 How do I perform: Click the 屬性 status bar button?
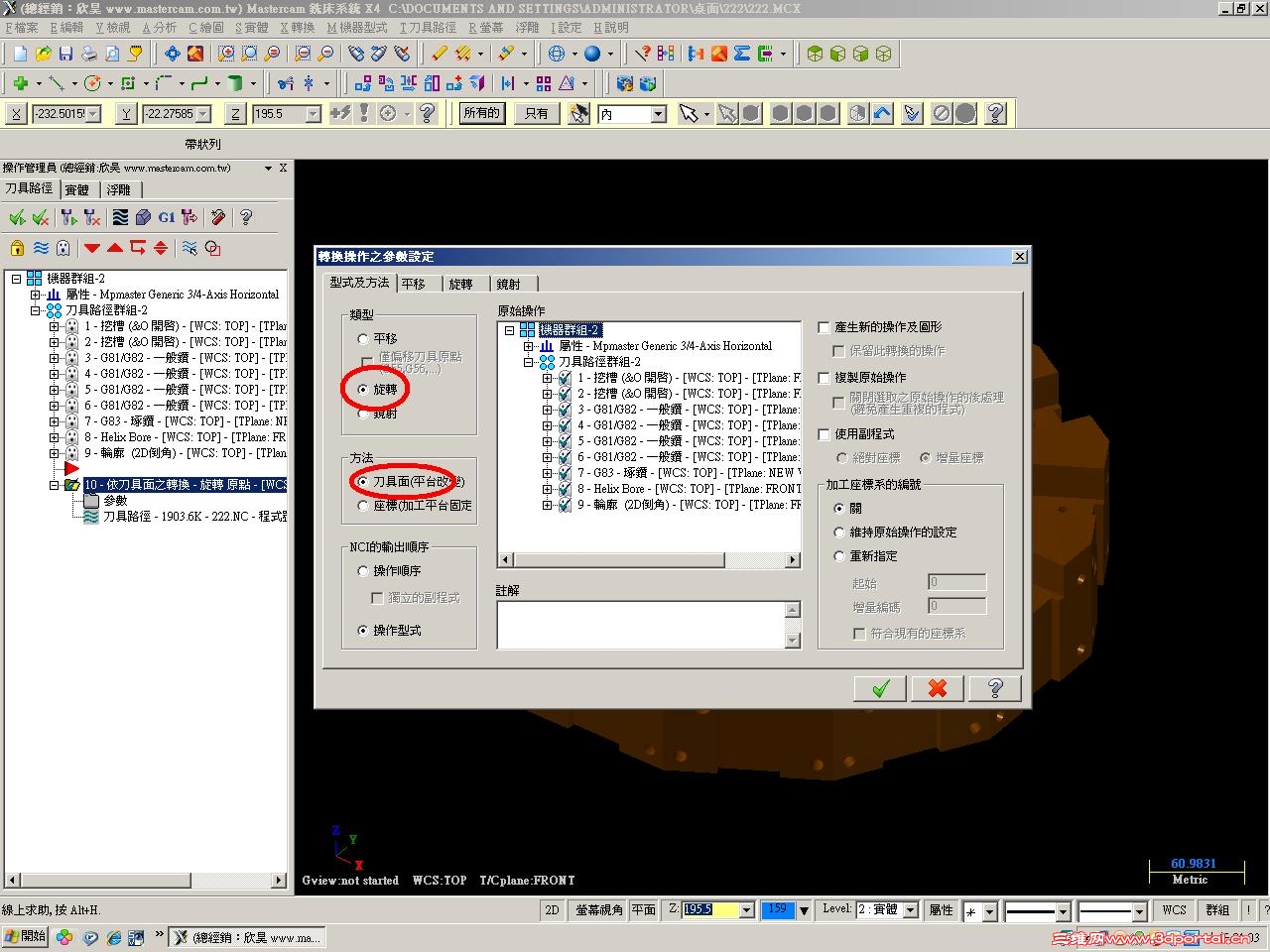click(x=941, y=910)
